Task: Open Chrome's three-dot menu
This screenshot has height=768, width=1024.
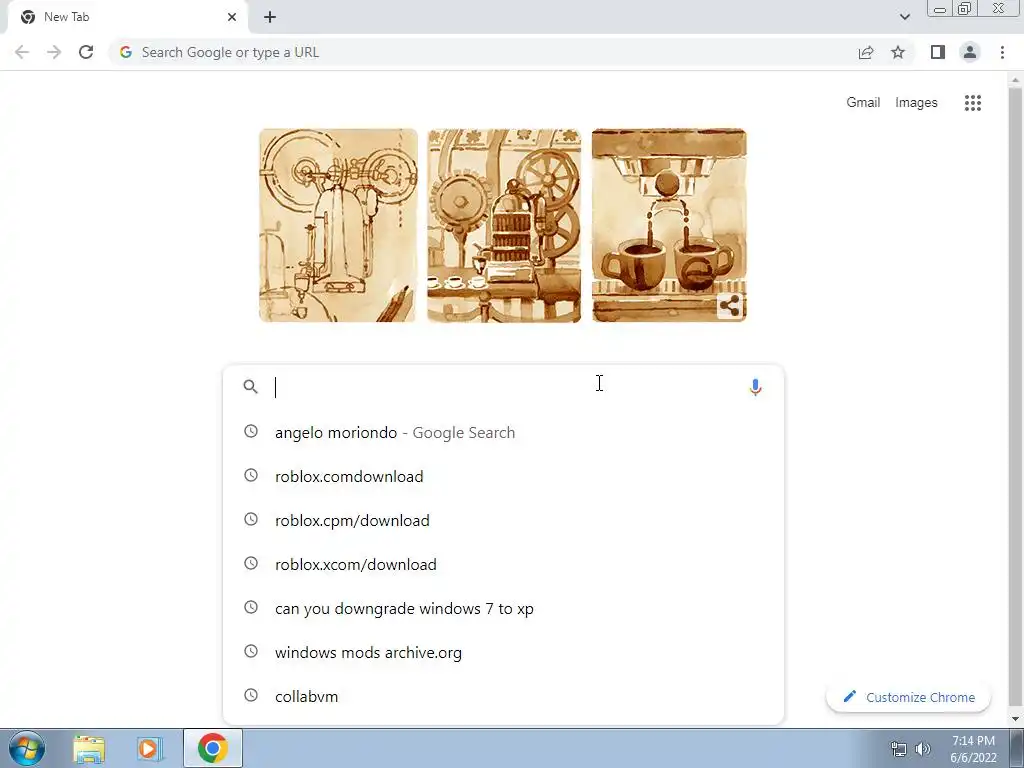Action: click(x=1002, y=52)
